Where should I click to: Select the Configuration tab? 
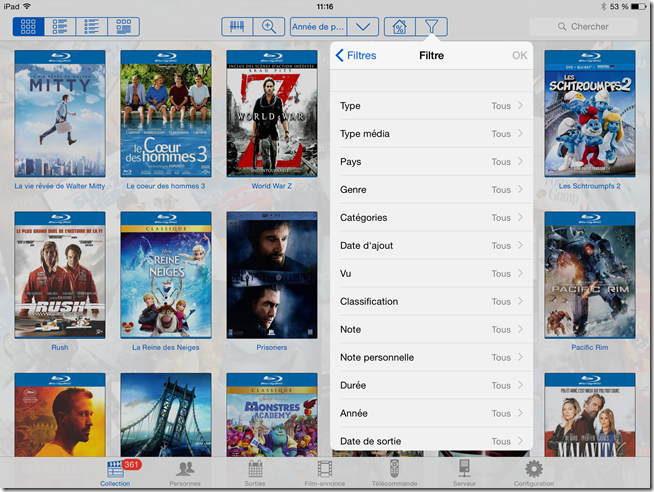pos(534,473)
